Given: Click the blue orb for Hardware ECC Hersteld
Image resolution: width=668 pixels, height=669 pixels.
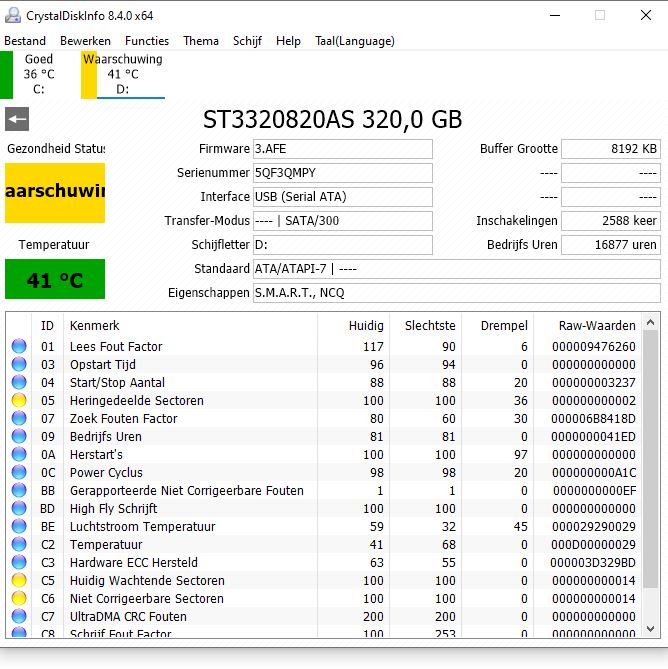Looking at the screenshot, I should pyautogui.click(x=19, y=562).
